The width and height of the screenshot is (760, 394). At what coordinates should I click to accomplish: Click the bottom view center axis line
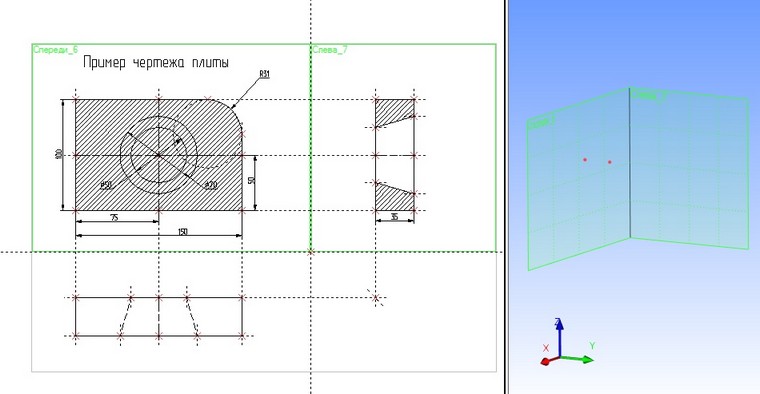click(159, 316)
